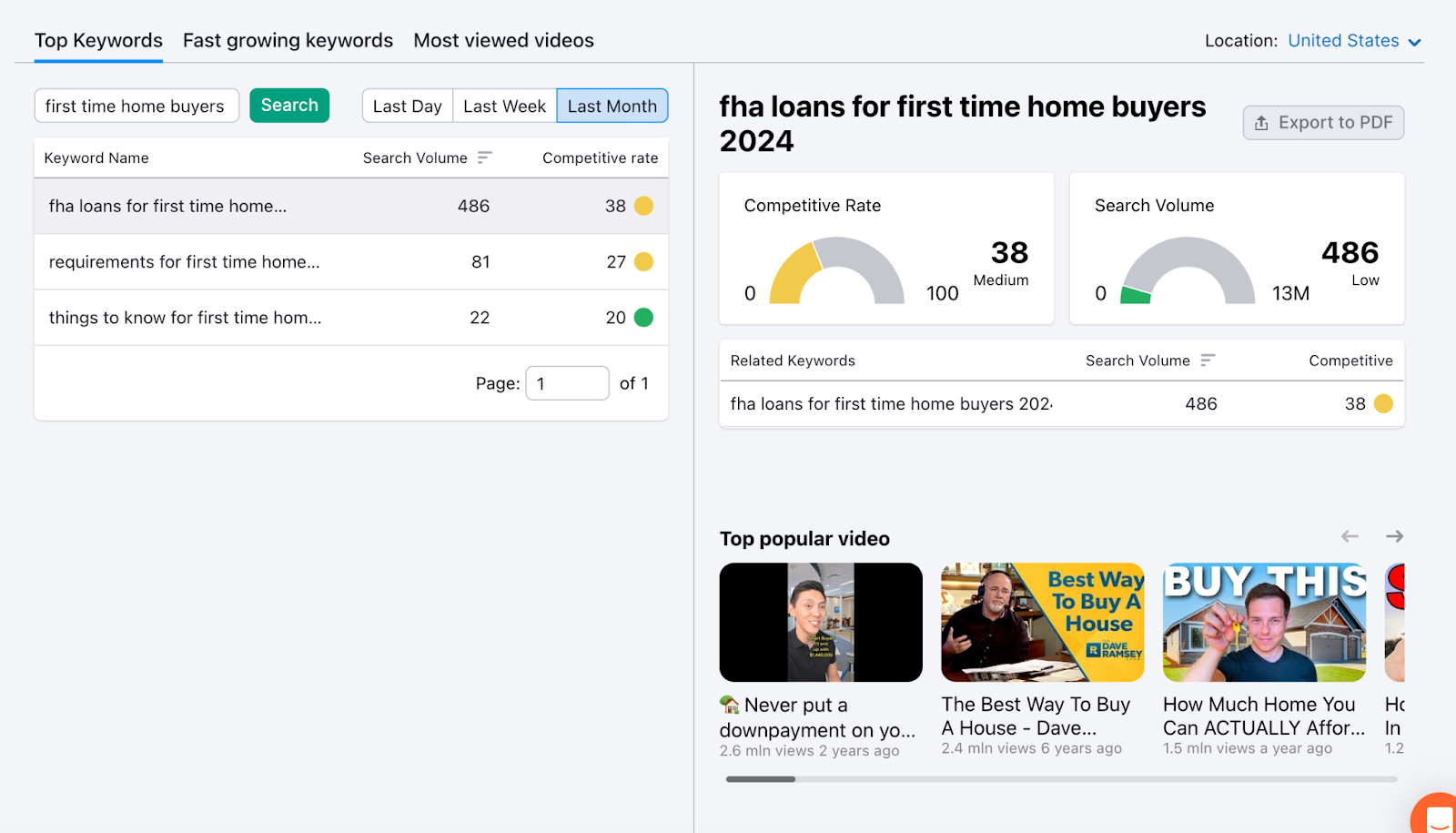Sort related keywords by Search Volume icon

point(1208,361)
